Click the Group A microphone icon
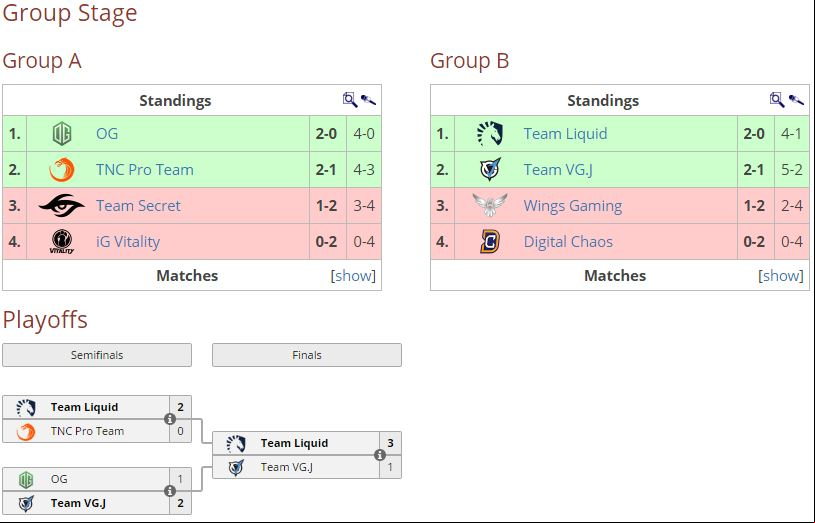Image resolution: width=815 pixels, height=523 pixels. click(x=368, y=100)
